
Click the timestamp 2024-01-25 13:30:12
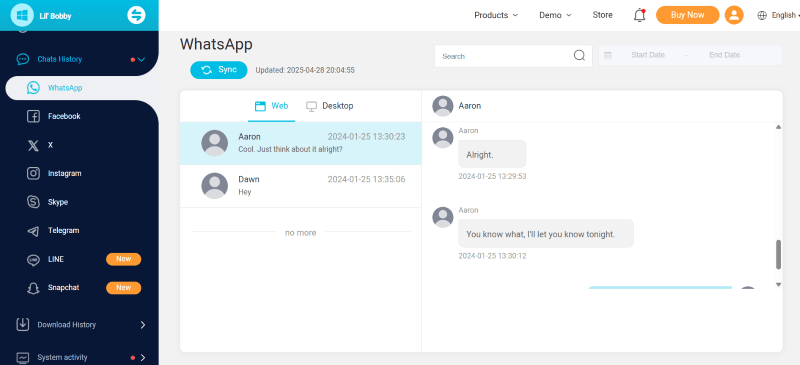492,256
